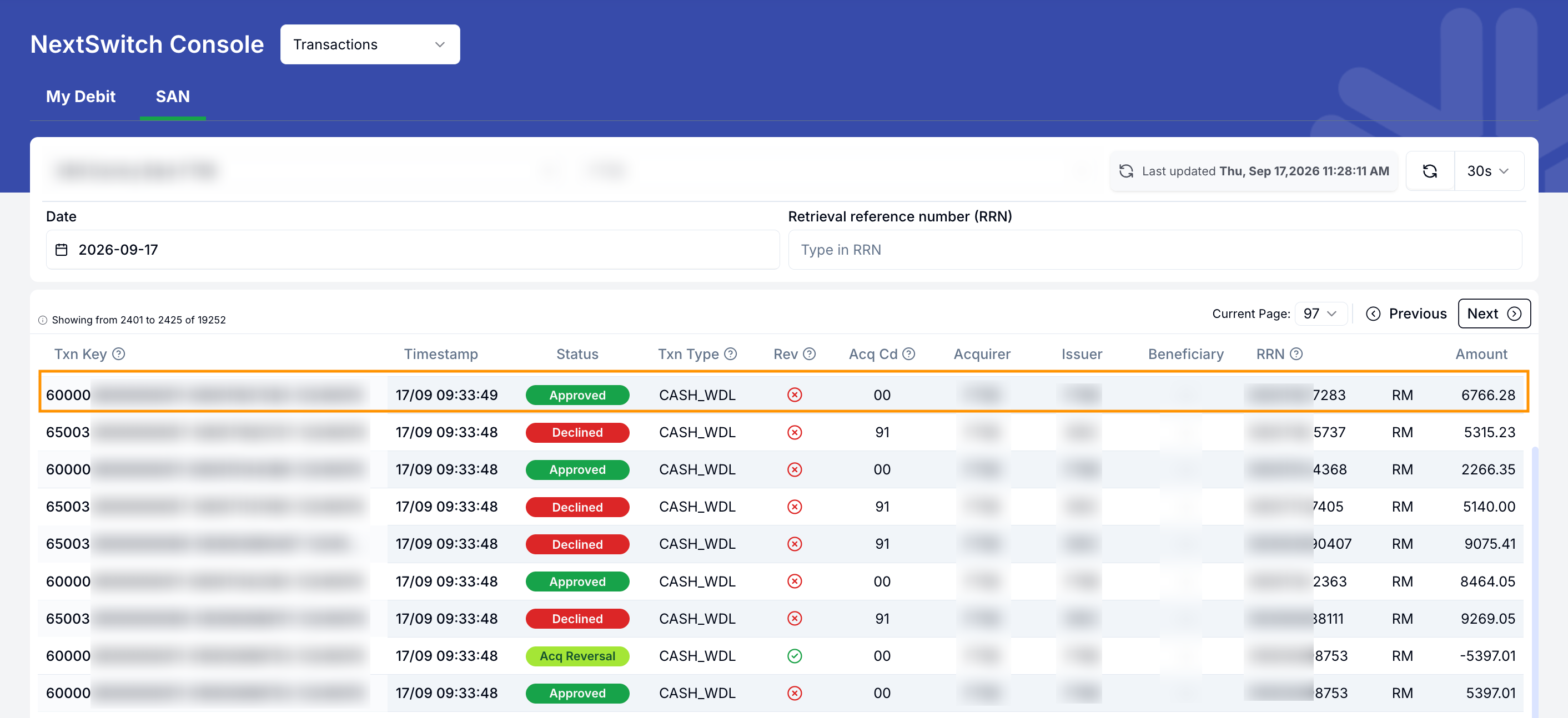
Task: Click the amount 9075.41
Action: (1490, 543)
